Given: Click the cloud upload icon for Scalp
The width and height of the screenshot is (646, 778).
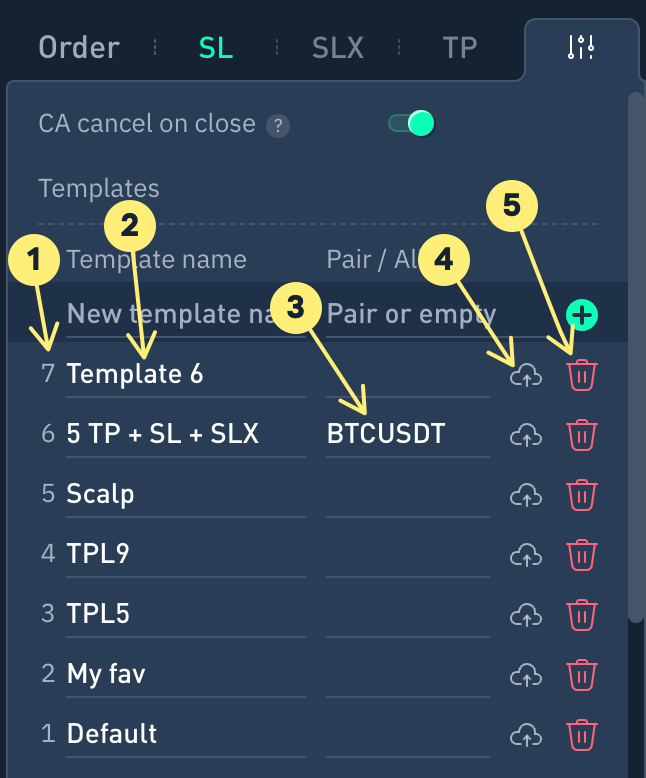Looking at the screenshot, I should click(x=525, y=495).
